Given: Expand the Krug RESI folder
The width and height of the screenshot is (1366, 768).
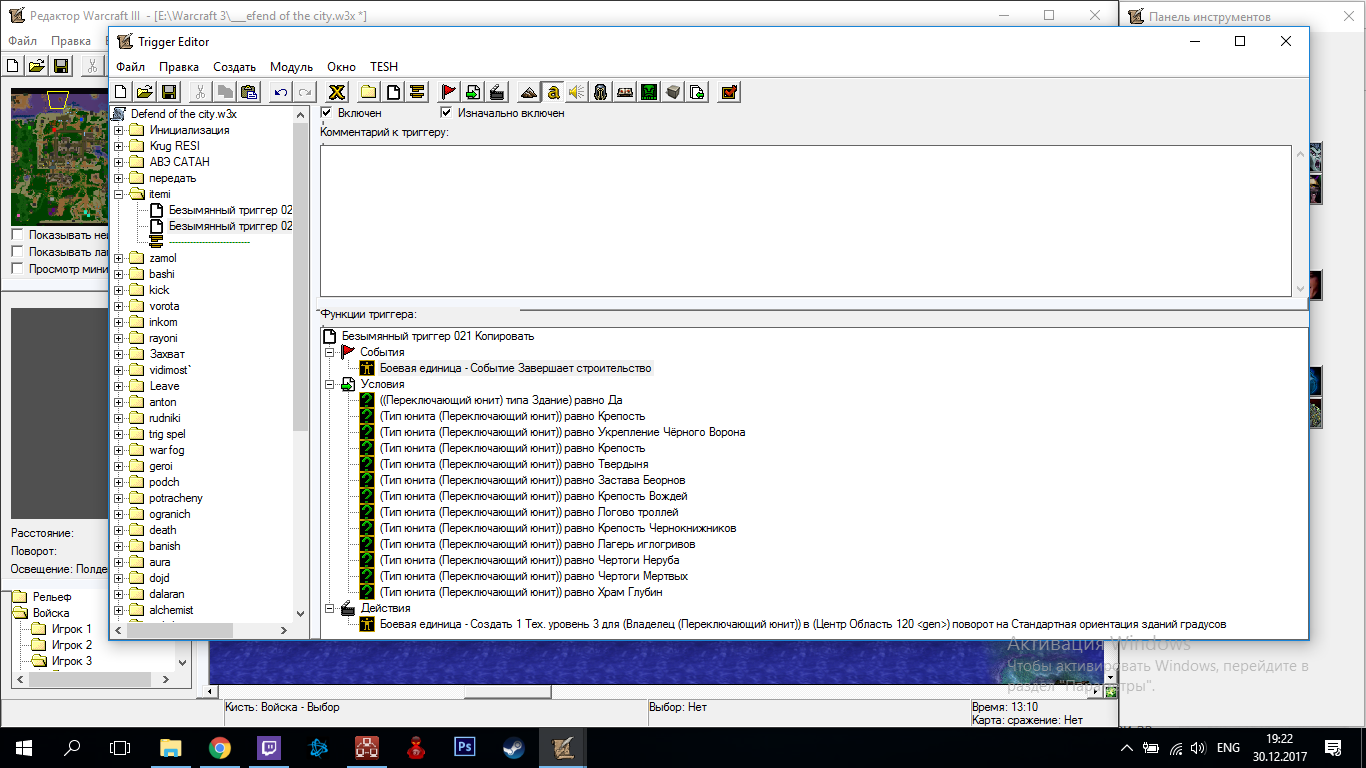Looking at the screenshot, I should click(x=119, y=146).
